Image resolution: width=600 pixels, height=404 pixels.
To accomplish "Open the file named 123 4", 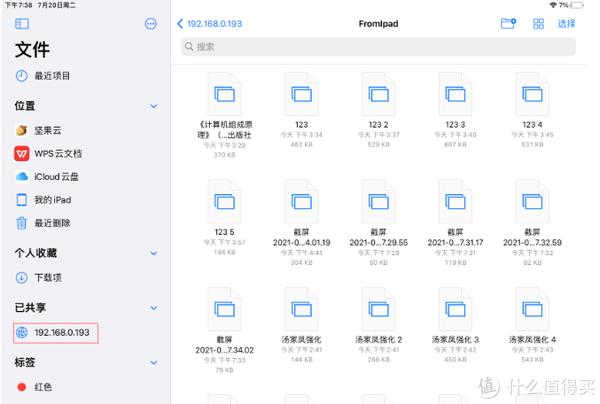I will pos(532,110).
